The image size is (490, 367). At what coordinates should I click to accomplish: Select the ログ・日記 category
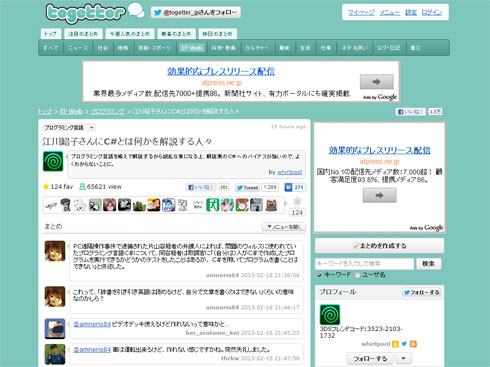[x=388, y=48]
